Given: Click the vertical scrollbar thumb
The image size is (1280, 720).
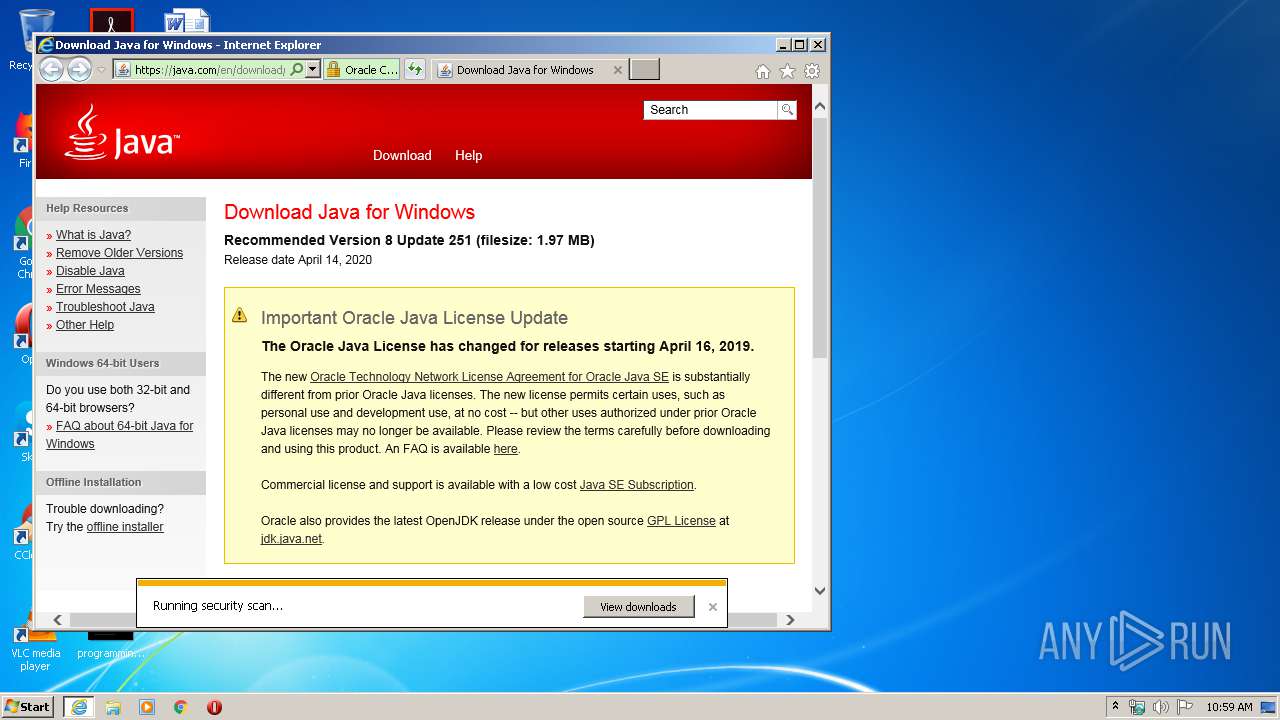Looking at the screenshot, I should [820, 238].
